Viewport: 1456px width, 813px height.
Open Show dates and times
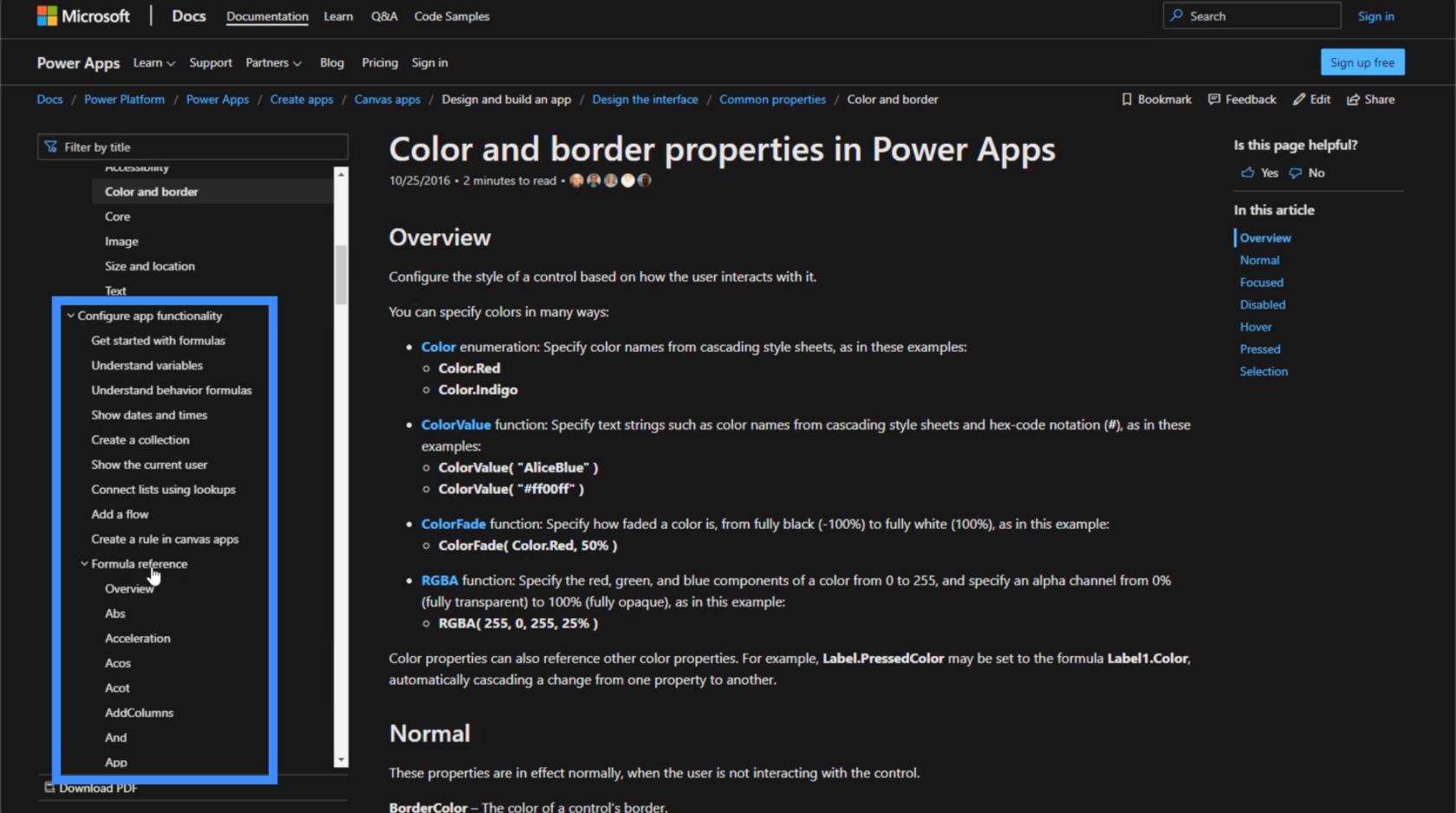[x=149, y=415]
